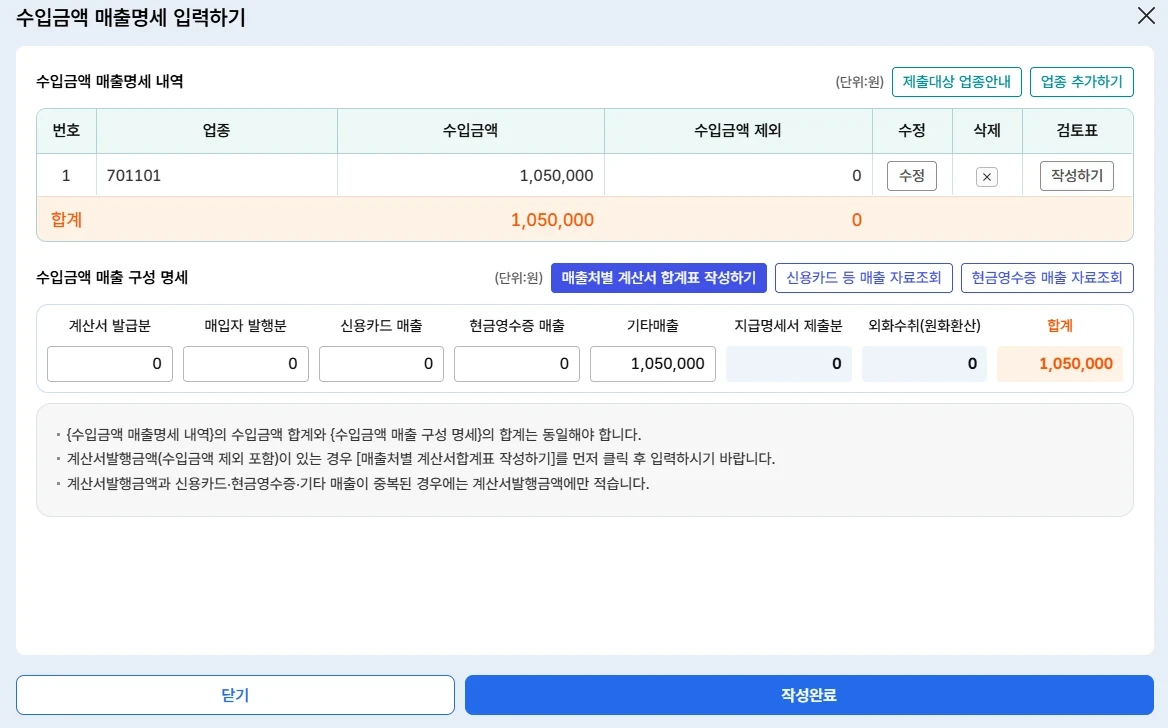Open 작성하기 for the 검토표 column
The height and width of the screenshot is (728, 1168).
click(x=1076, y=176)
